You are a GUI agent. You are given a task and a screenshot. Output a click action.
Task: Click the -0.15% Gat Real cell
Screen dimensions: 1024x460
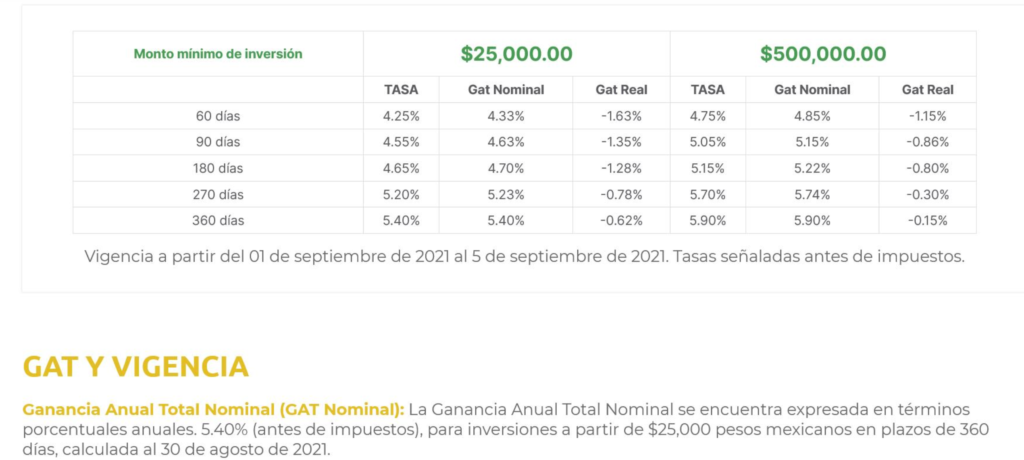927,221
